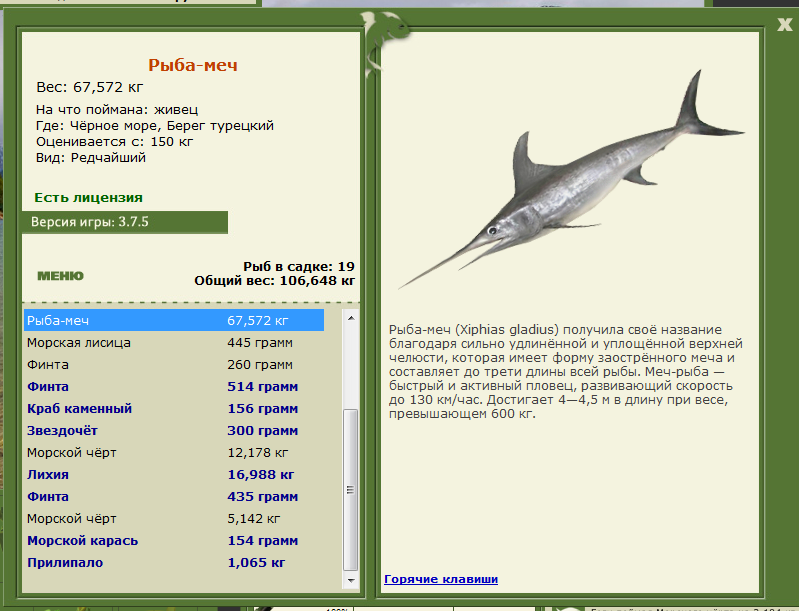799x611 pixels.
Task: Select the Финта 435 грамм row
Action: click(x=174, y=496)
